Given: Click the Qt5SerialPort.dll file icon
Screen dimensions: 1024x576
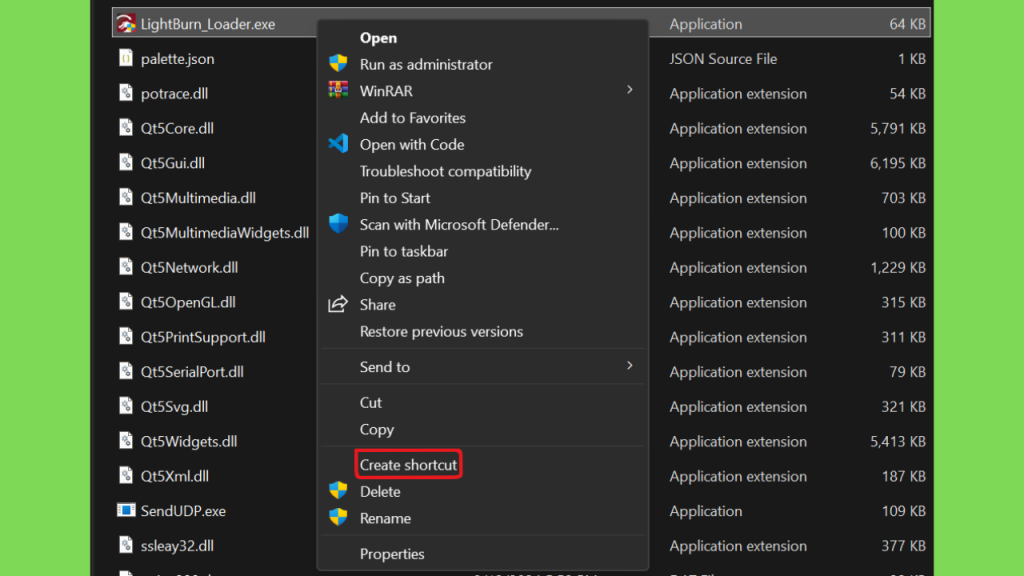Looking at the screenshot, I should (126, 372).
